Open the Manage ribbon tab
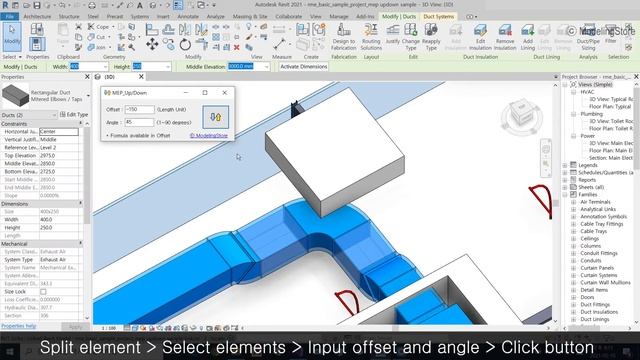640x360 pixels. pos(339,17)
